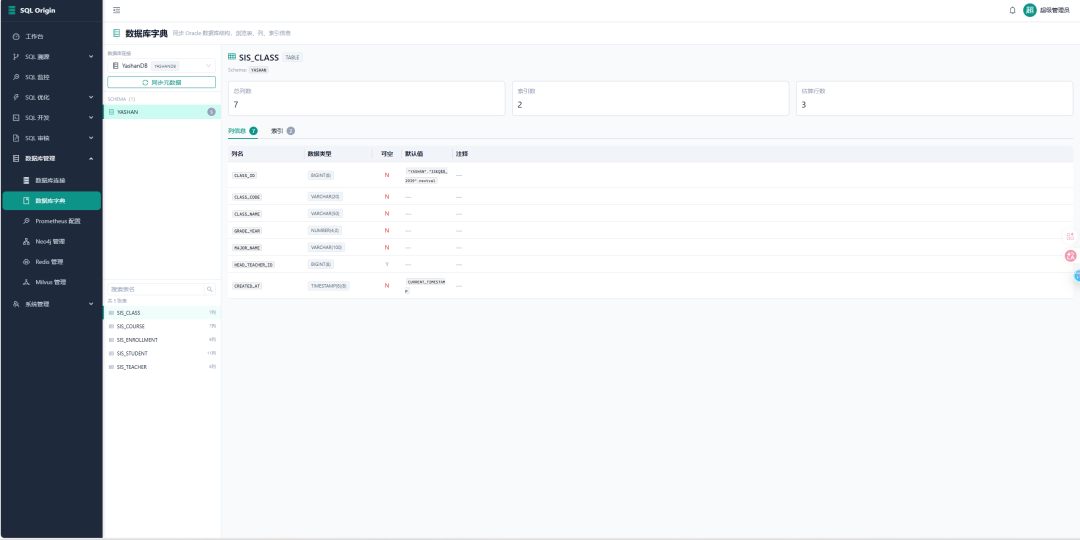Click the table icon beside SIS_COURSE
This screenshot has height=540, width=1080.
tap(112, 326)
